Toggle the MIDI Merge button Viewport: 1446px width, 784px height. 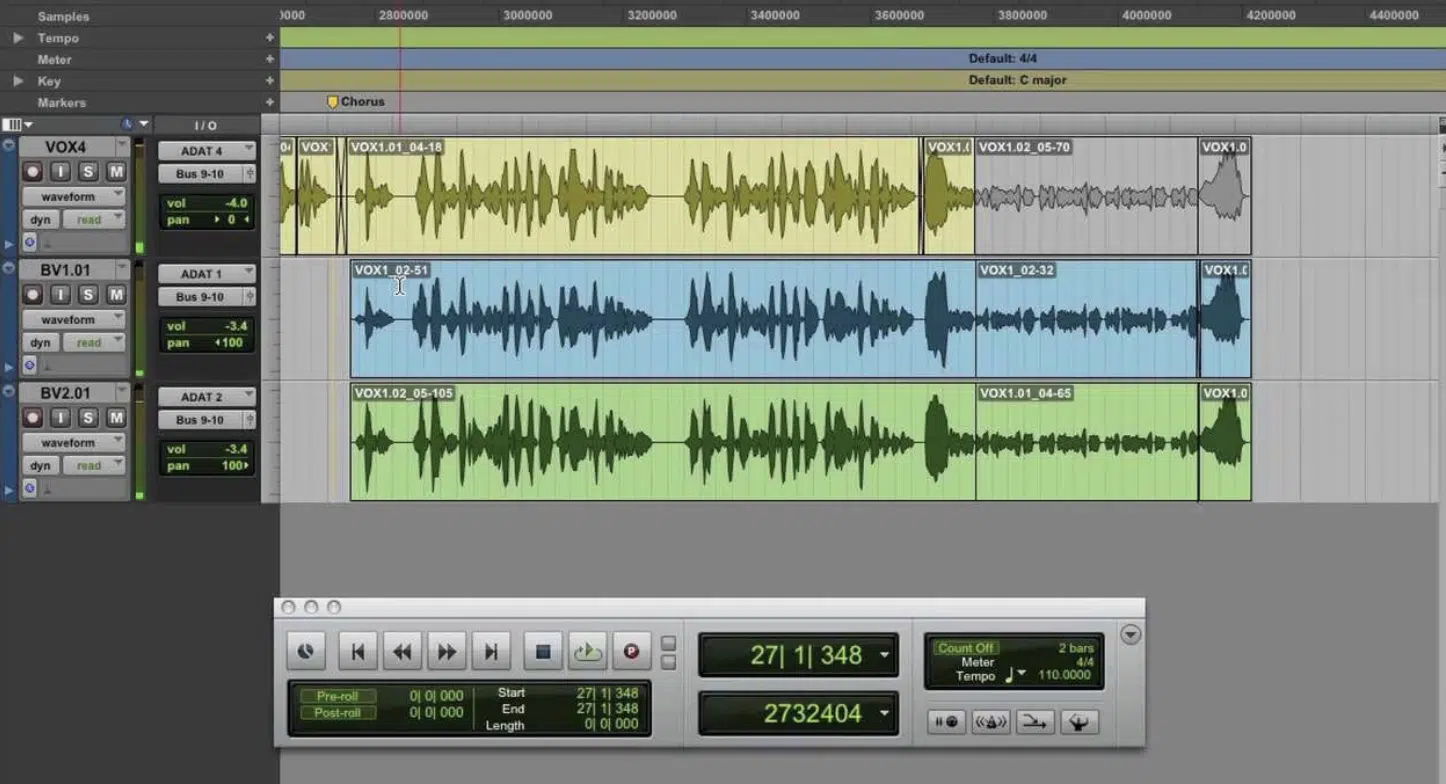(x=1035, y=722)
